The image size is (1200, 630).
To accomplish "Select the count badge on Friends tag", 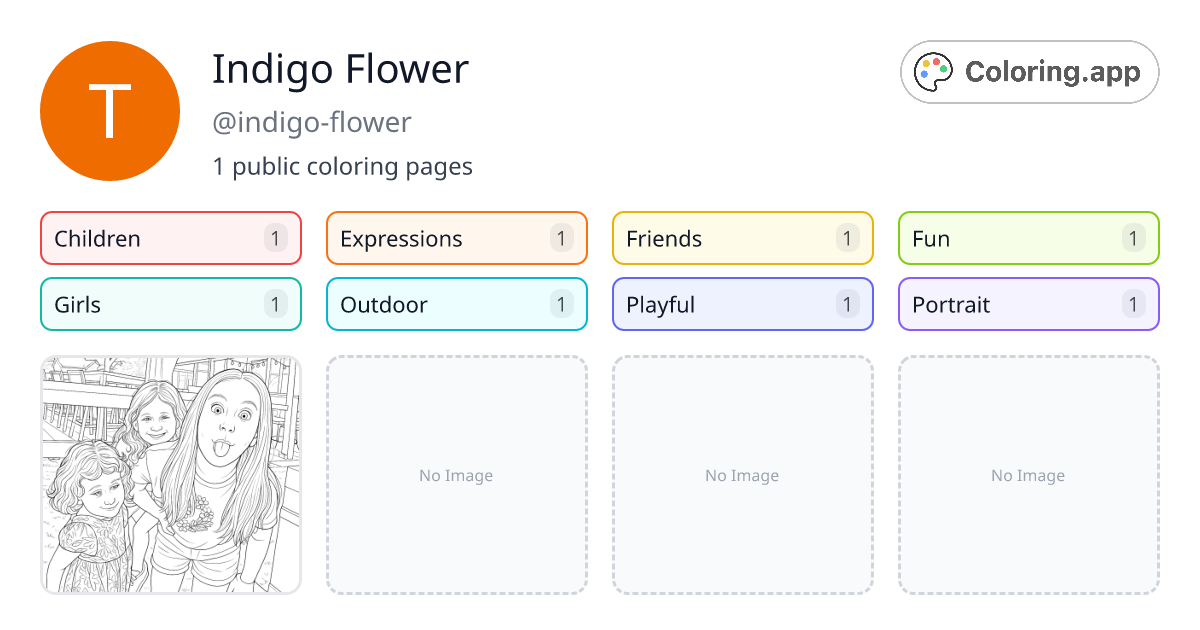I will (x=846, y=238).
